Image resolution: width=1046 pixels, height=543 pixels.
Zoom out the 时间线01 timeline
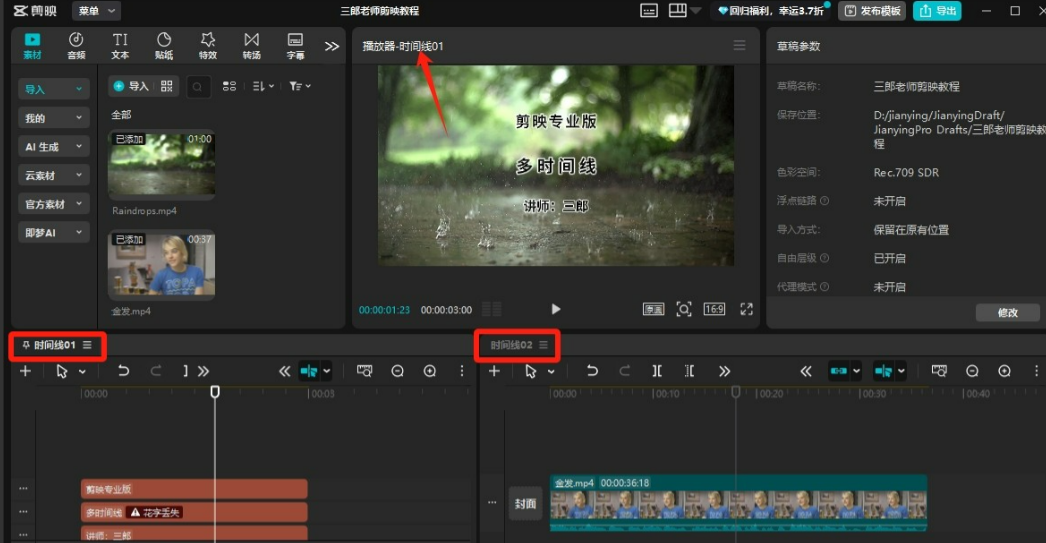pos(398,371)
